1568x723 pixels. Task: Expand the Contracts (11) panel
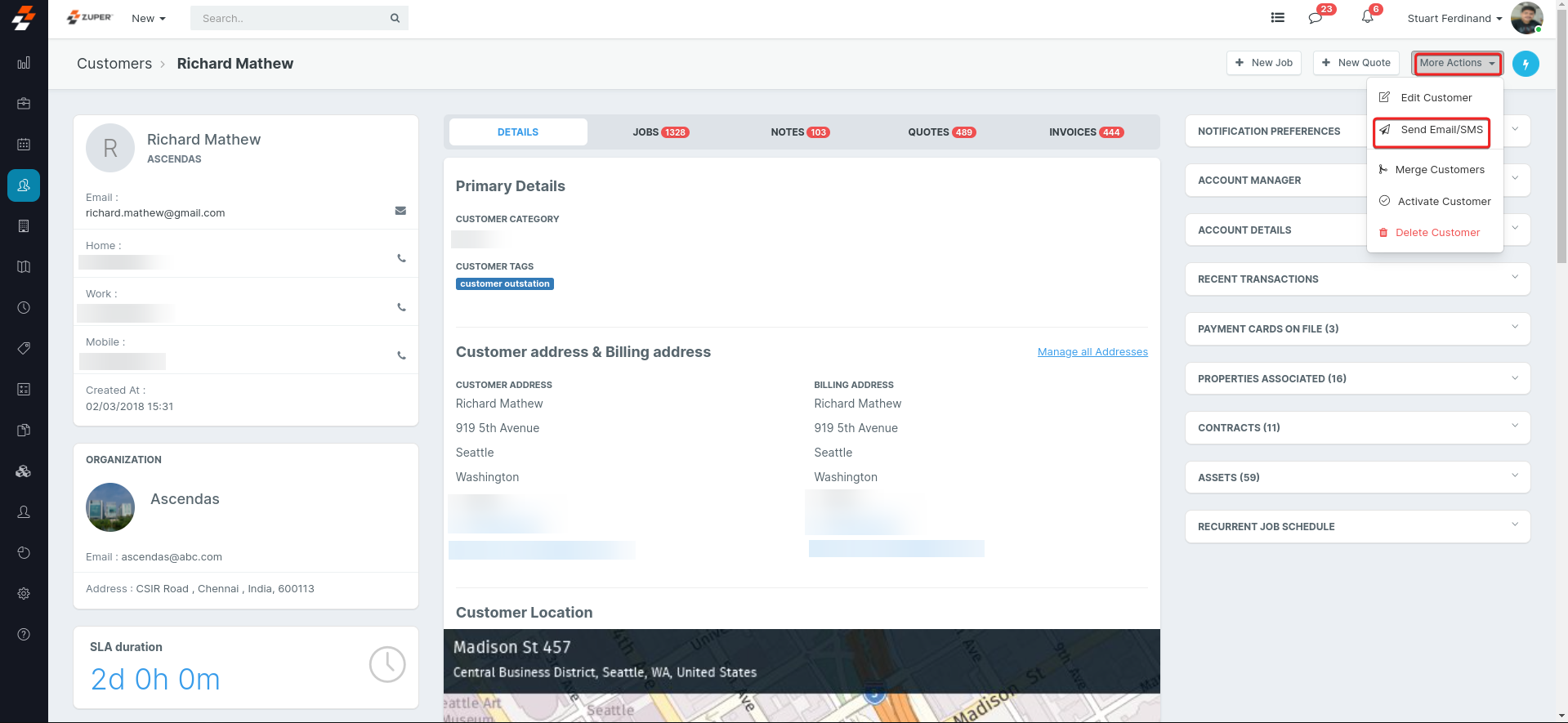1356,428
